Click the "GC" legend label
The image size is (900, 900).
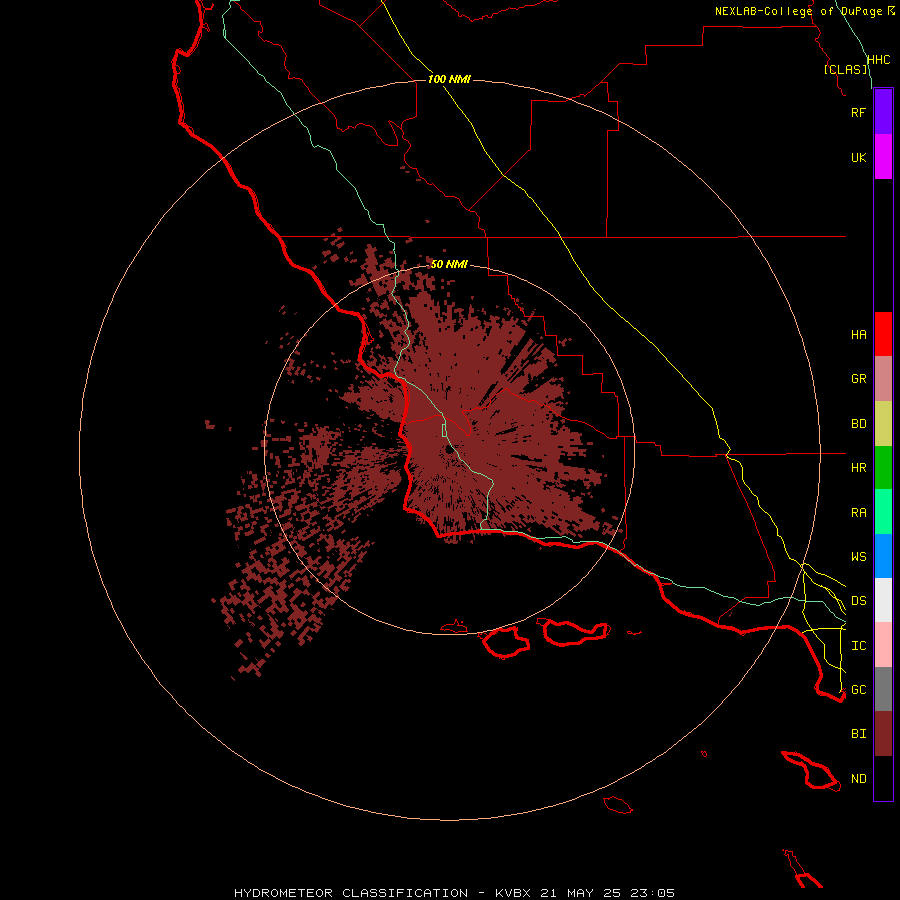(858, 690)
